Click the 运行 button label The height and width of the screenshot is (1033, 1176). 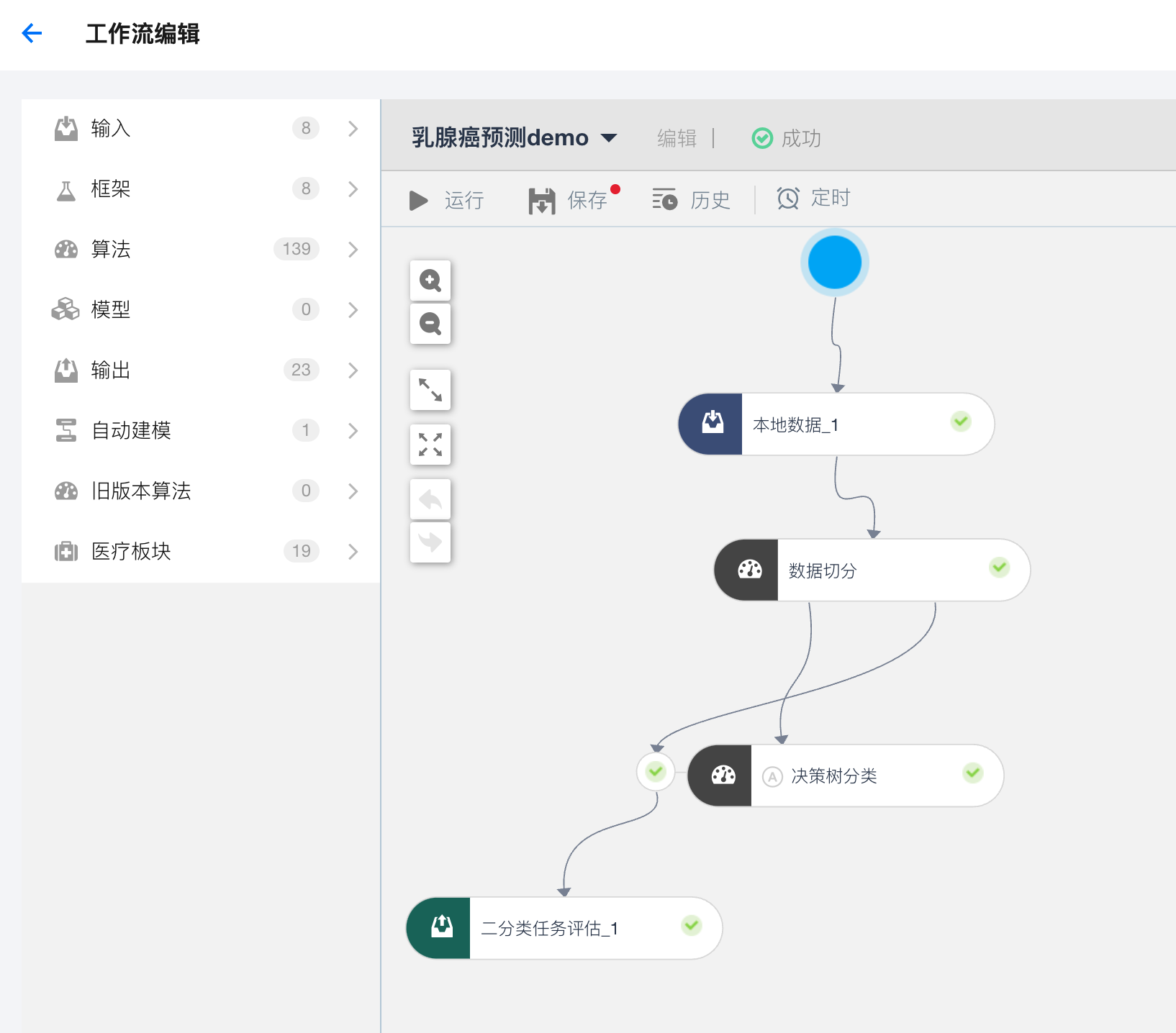click(x=464, y=200)
